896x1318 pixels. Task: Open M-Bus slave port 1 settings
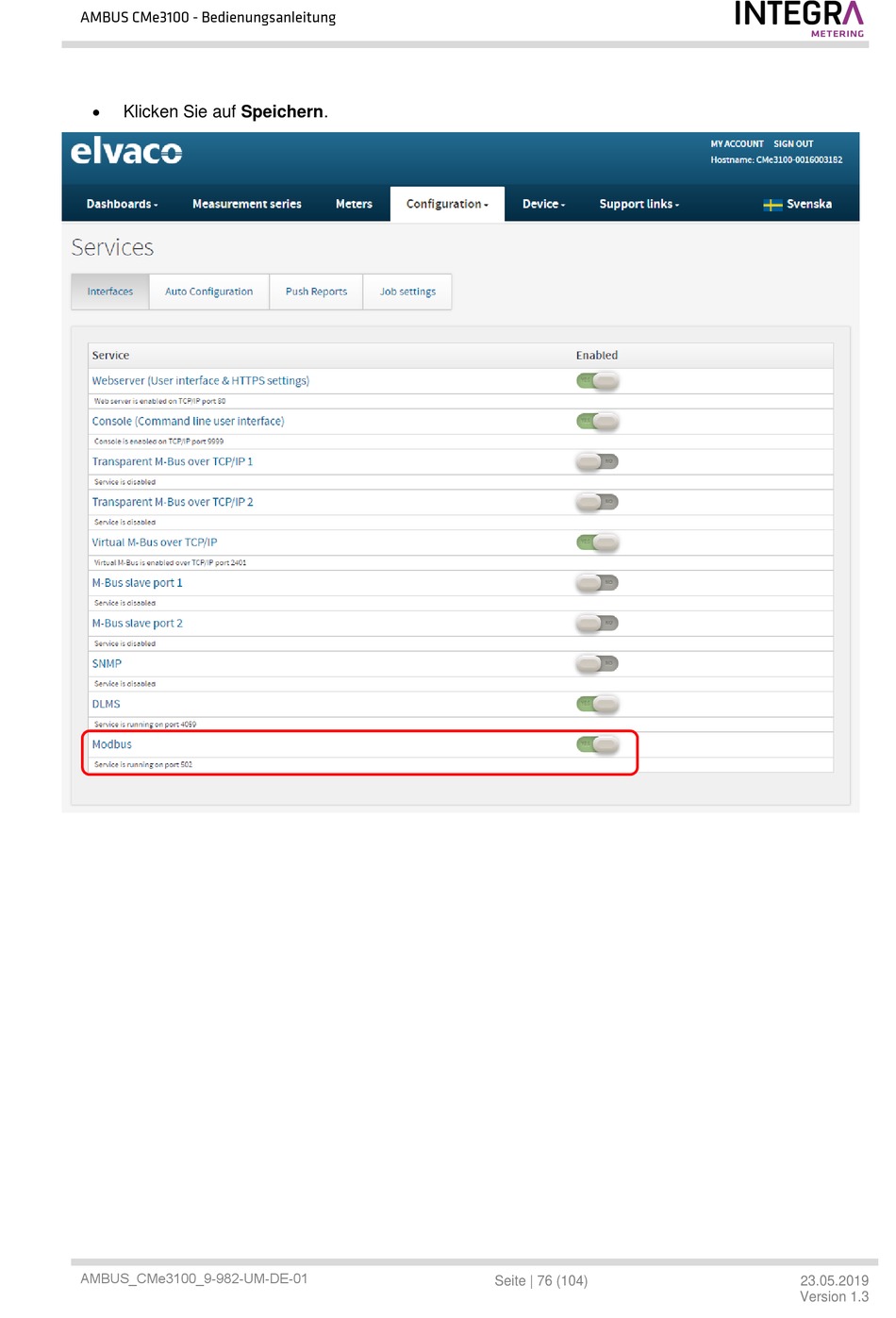click(x=137, y=583)
